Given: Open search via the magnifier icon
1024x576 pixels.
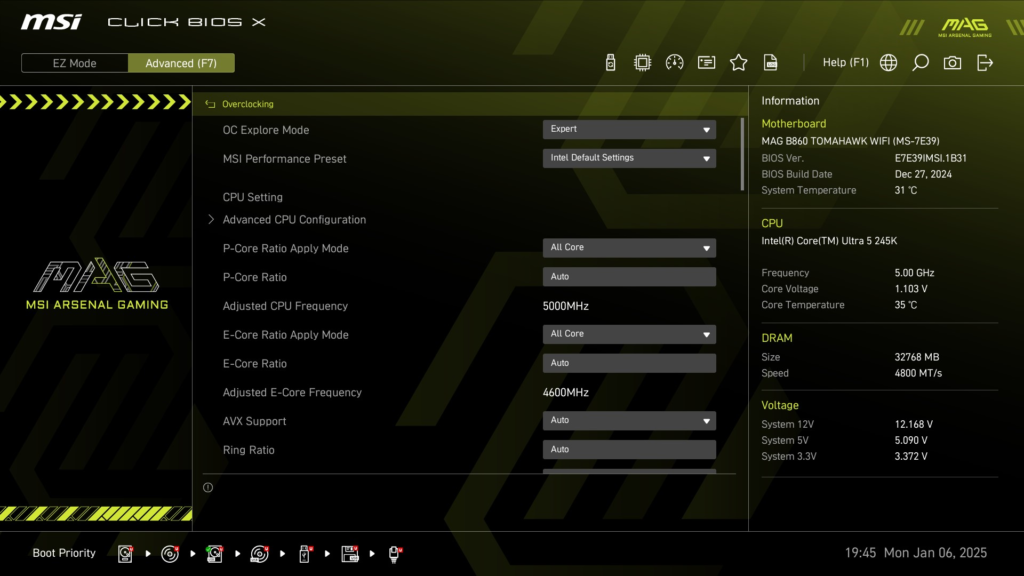Looking at the screenshot, I should 920,62.
